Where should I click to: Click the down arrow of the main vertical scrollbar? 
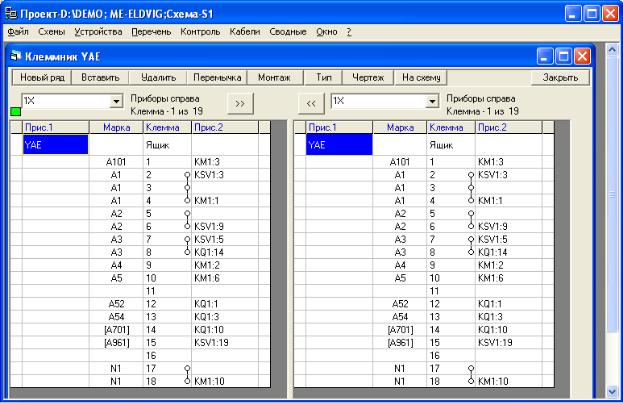tap(614, 393)
